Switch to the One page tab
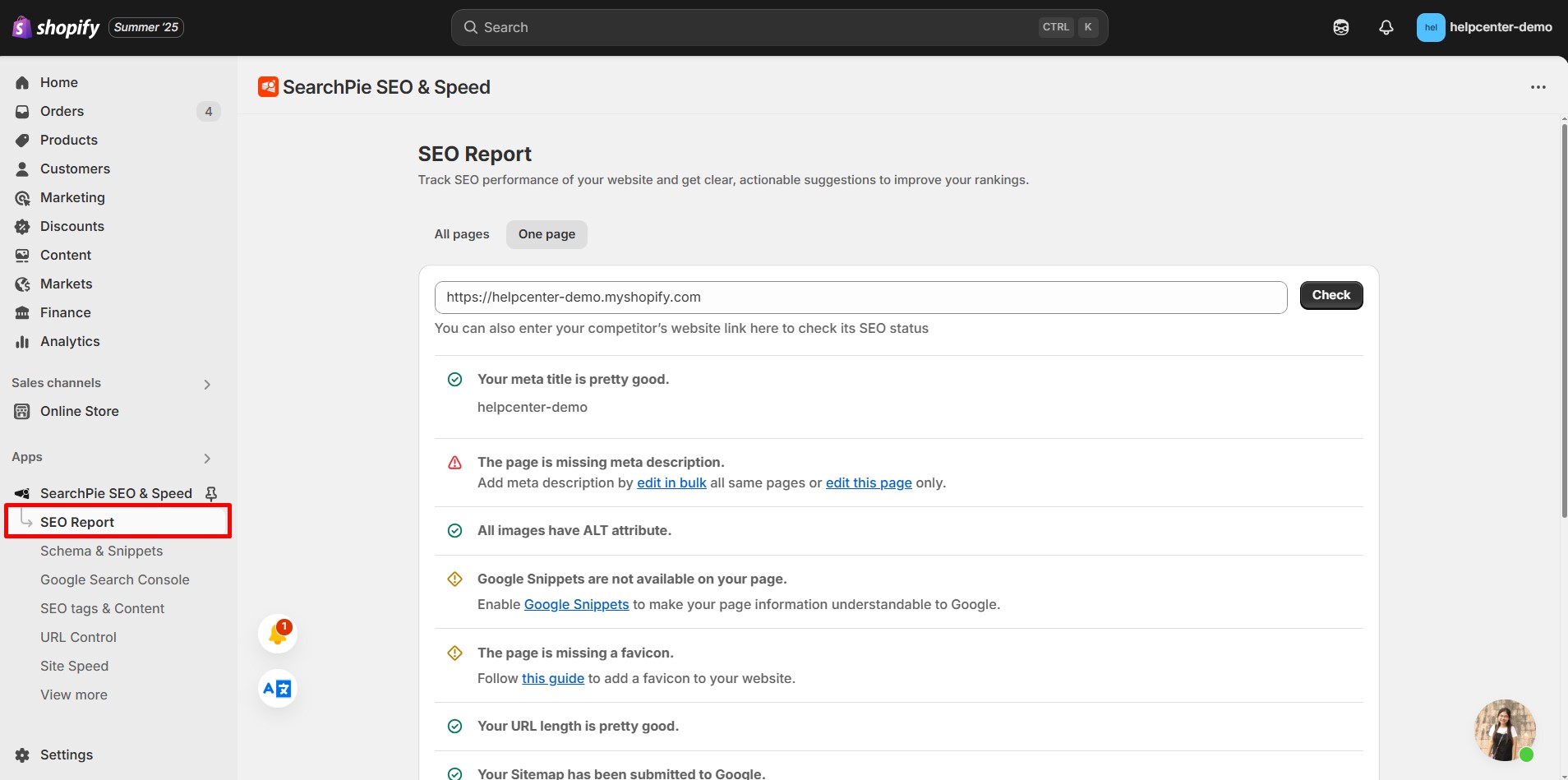The height and width of the screenshot is (780, 1568). [546, 234]
